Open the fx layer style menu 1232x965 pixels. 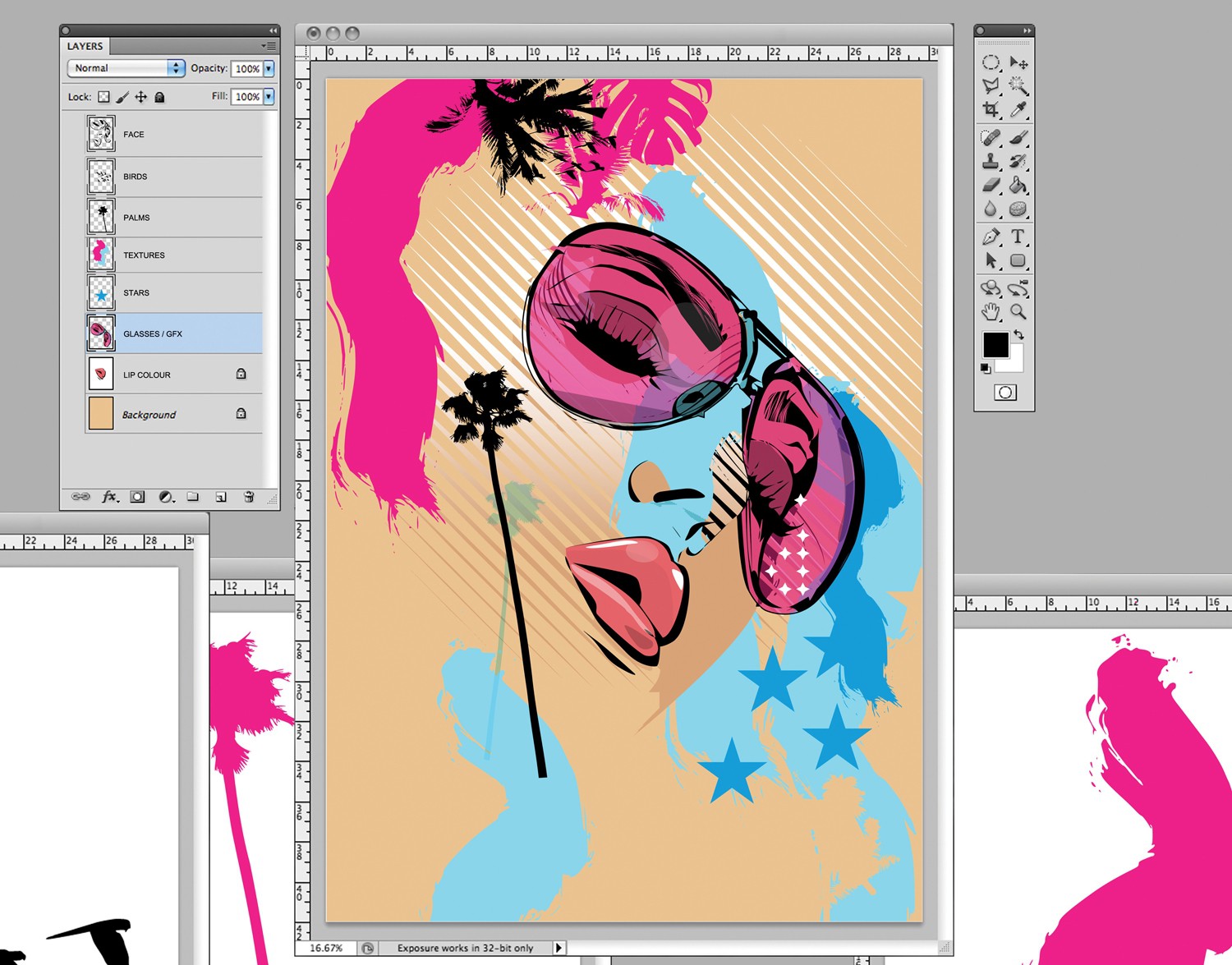tap(109, 497)
